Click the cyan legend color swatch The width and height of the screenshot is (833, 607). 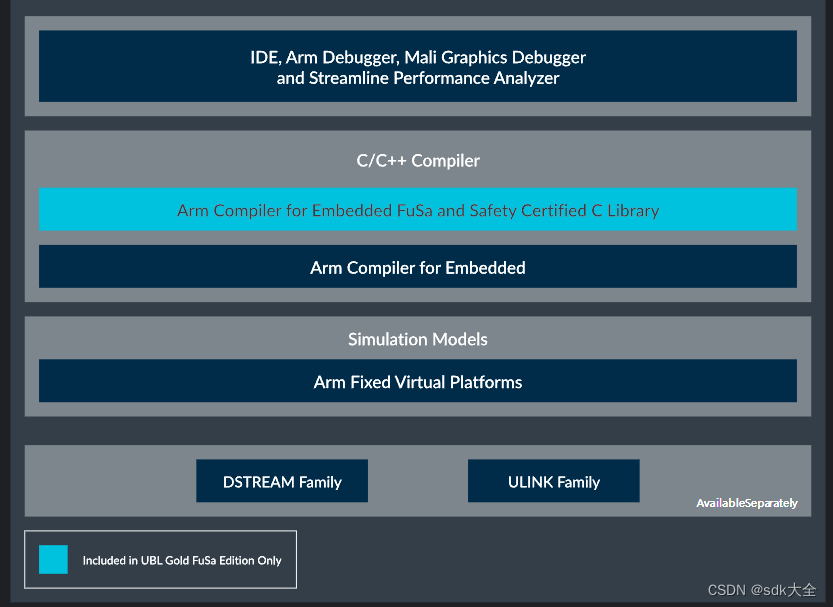[53, 560]
